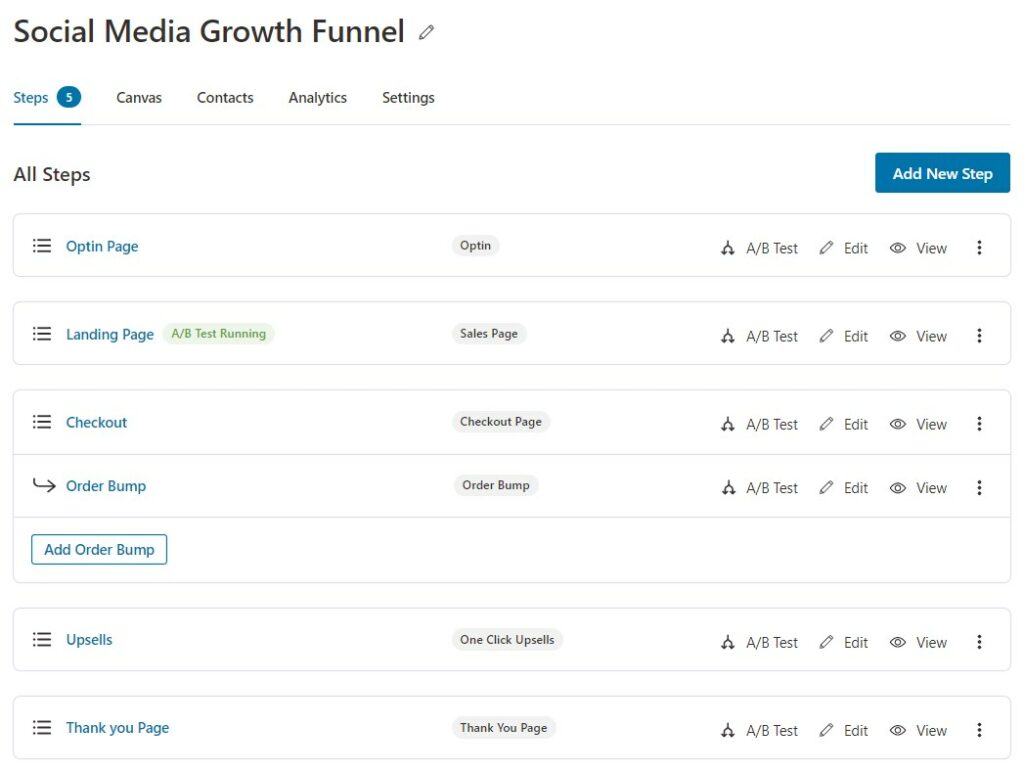Image resolution: width=1024 pixels, height=772 pixels.
Task: Open more options menu for Optin Page
Action: click(x=979, y=248)
